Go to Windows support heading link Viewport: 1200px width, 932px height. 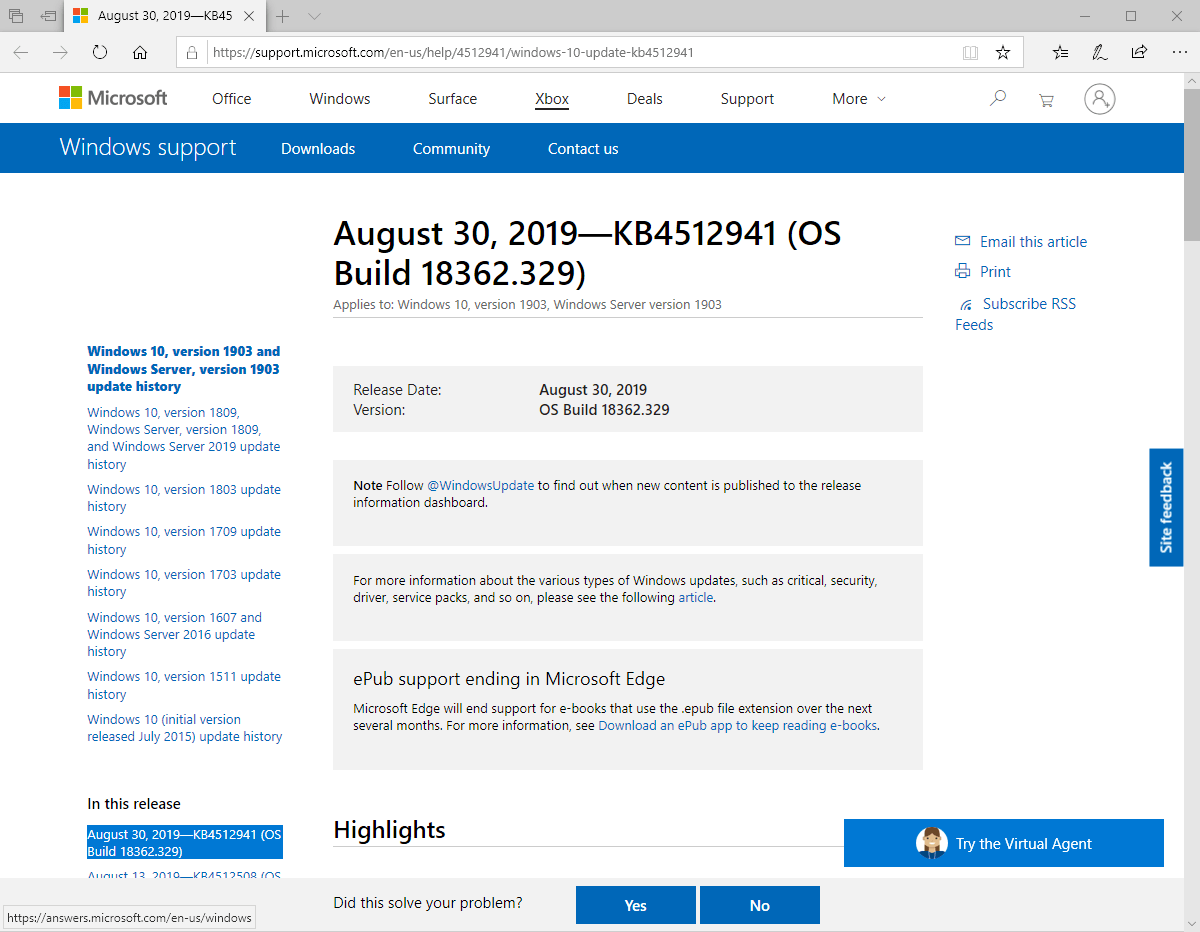click(148, 148)
